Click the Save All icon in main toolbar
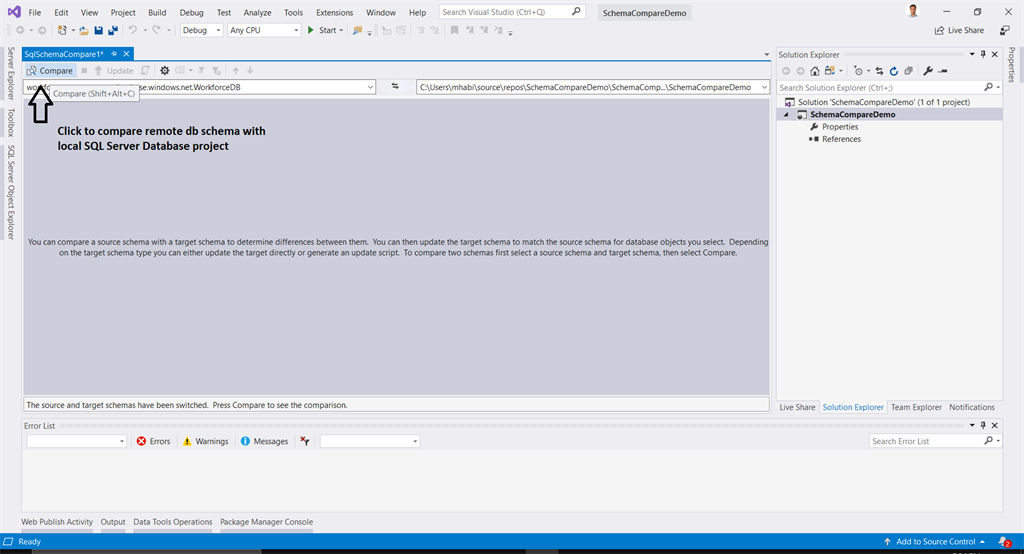 coord(113,30)
